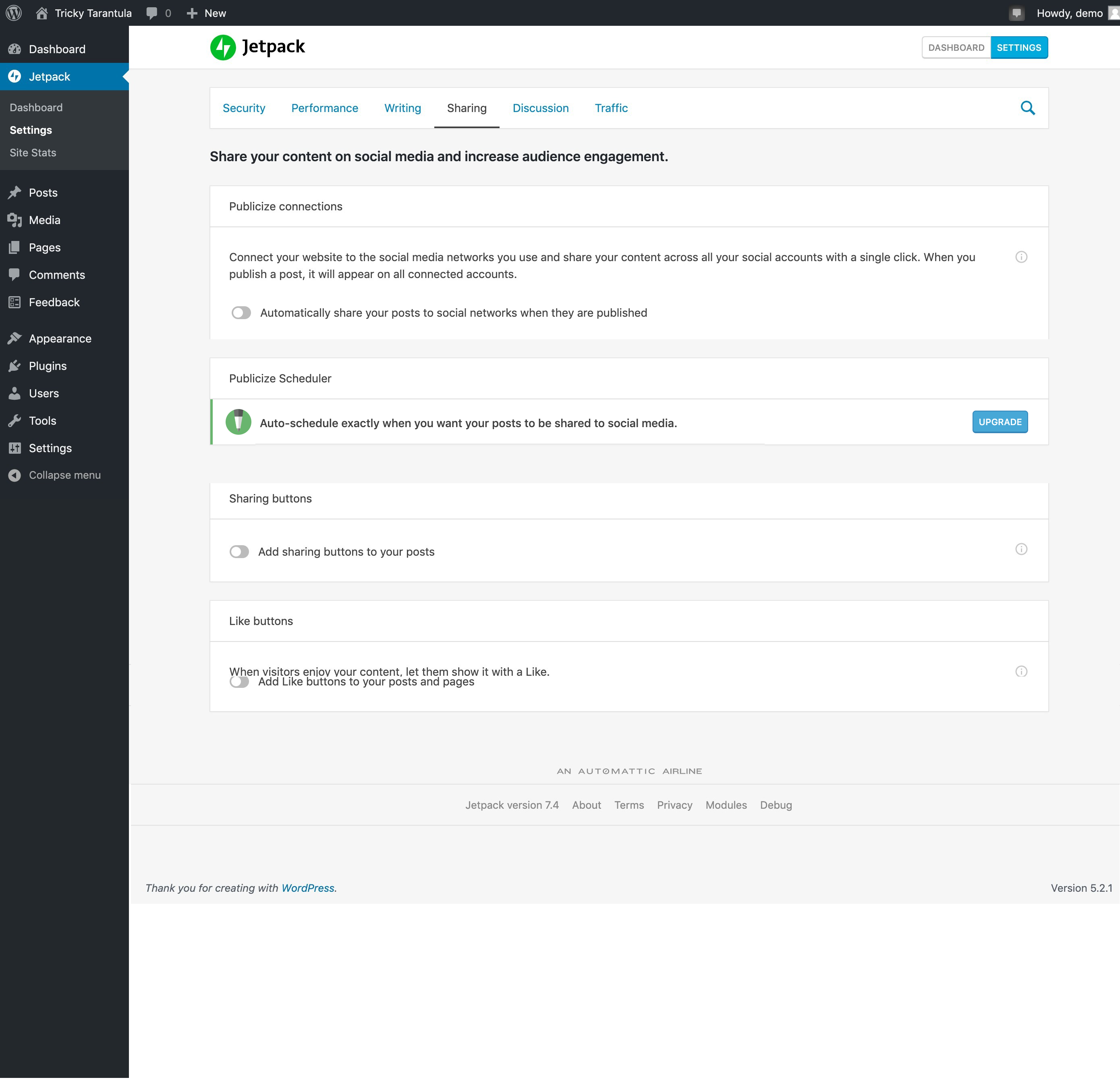Open the Privacy link in footer

pos(674,805)
